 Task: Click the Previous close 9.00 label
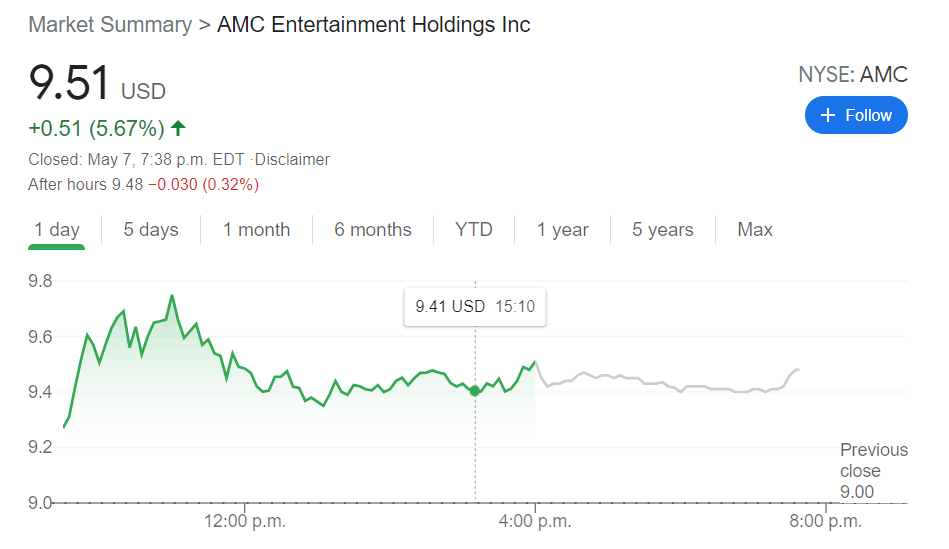pyautogui.click(x=860, y=470)
